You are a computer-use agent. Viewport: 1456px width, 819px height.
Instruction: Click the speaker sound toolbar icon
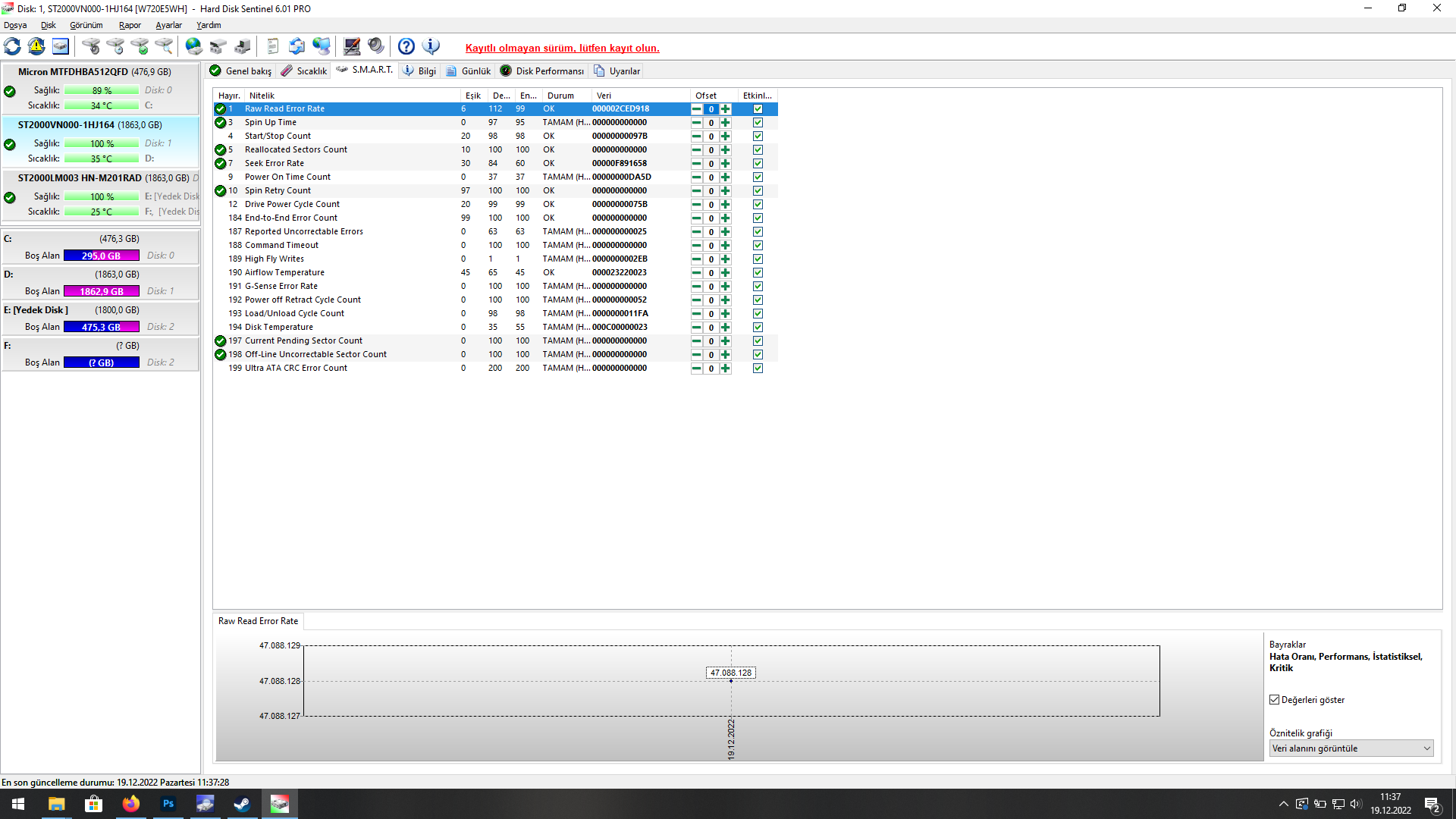click(x=376, y=46)
